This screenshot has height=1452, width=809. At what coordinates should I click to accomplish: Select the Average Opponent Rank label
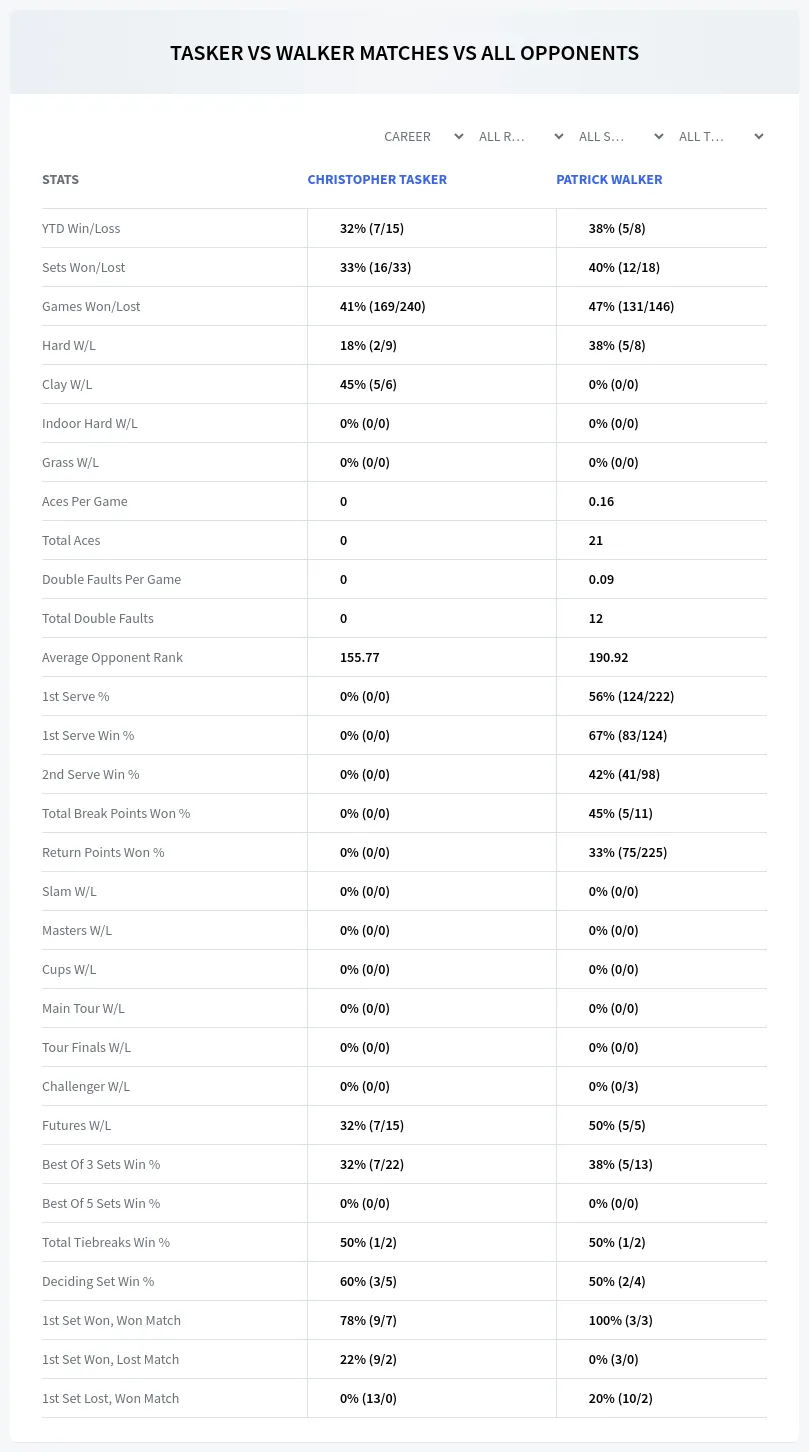[x=112, y=657]
